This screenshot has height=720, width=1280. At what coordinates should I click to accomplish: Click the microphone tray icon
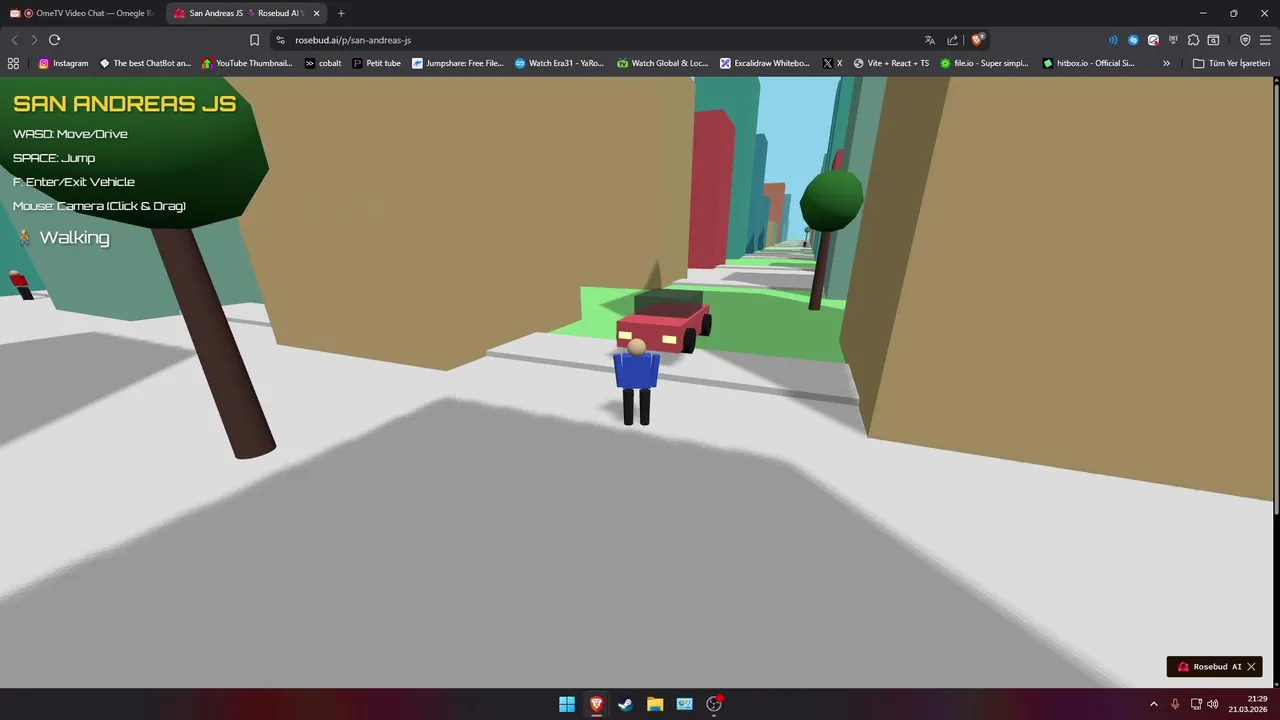[x=1175, y=704]
